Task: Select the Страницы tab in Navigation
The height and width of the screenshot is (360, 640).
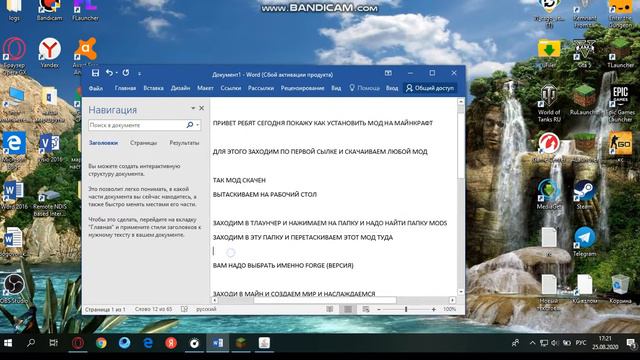Action: click(x=143, y=143)
